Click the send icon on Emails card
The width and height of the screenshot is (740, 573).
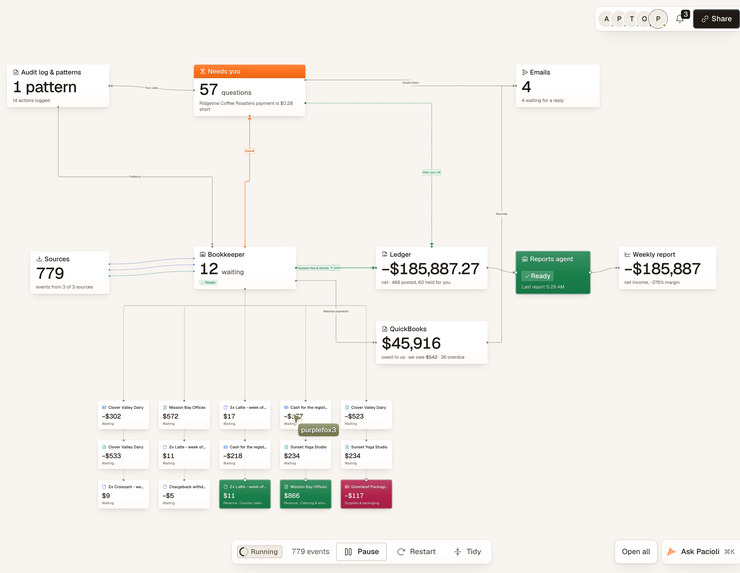coord(524,72)
